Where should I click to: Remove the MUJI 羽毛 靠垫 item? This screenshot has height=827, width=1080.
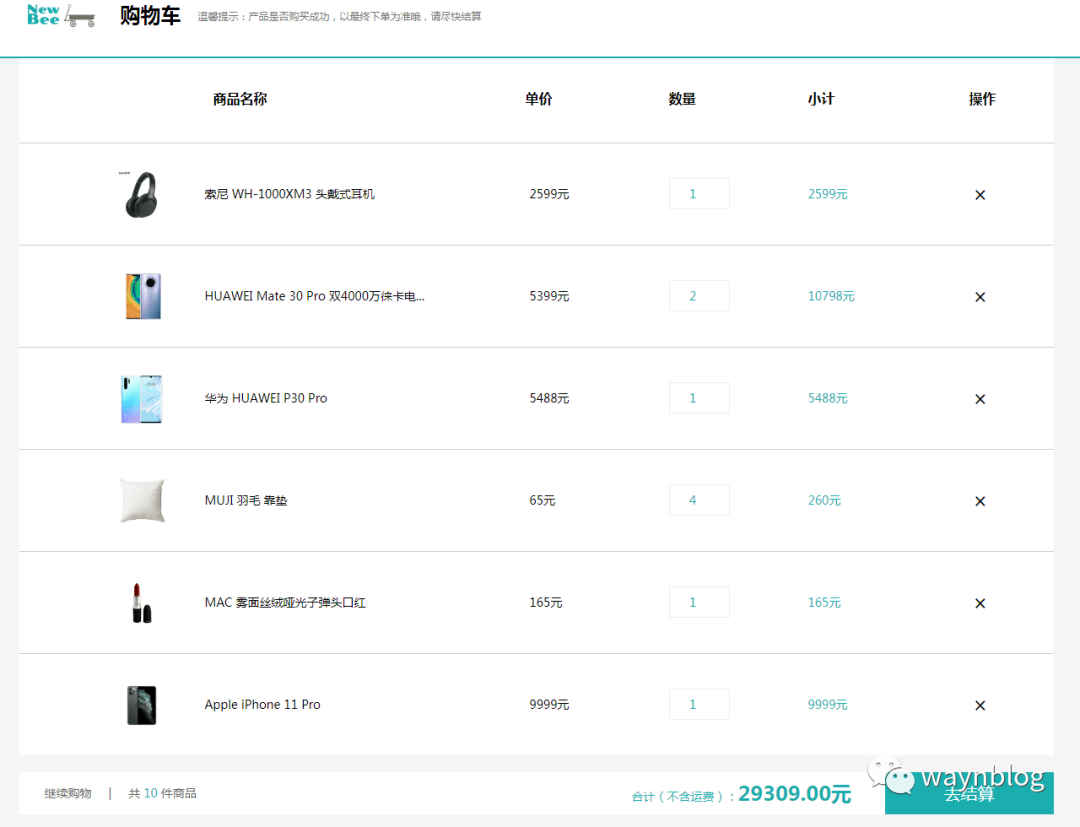tap(980, 501)
